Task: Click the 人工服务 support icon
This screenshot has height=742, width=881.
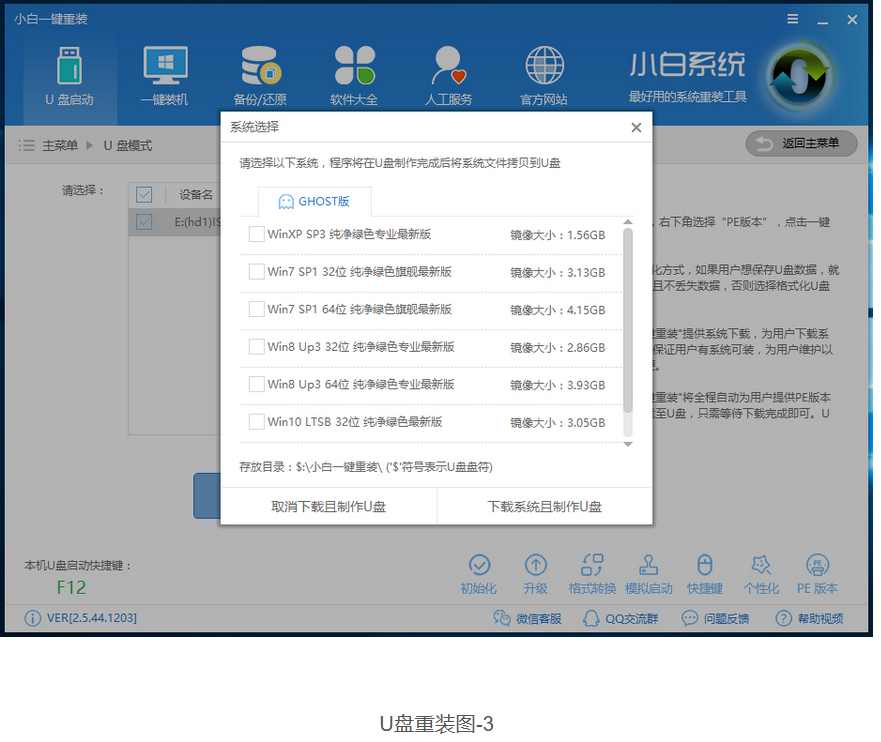Action: click(x=448, y=66)
